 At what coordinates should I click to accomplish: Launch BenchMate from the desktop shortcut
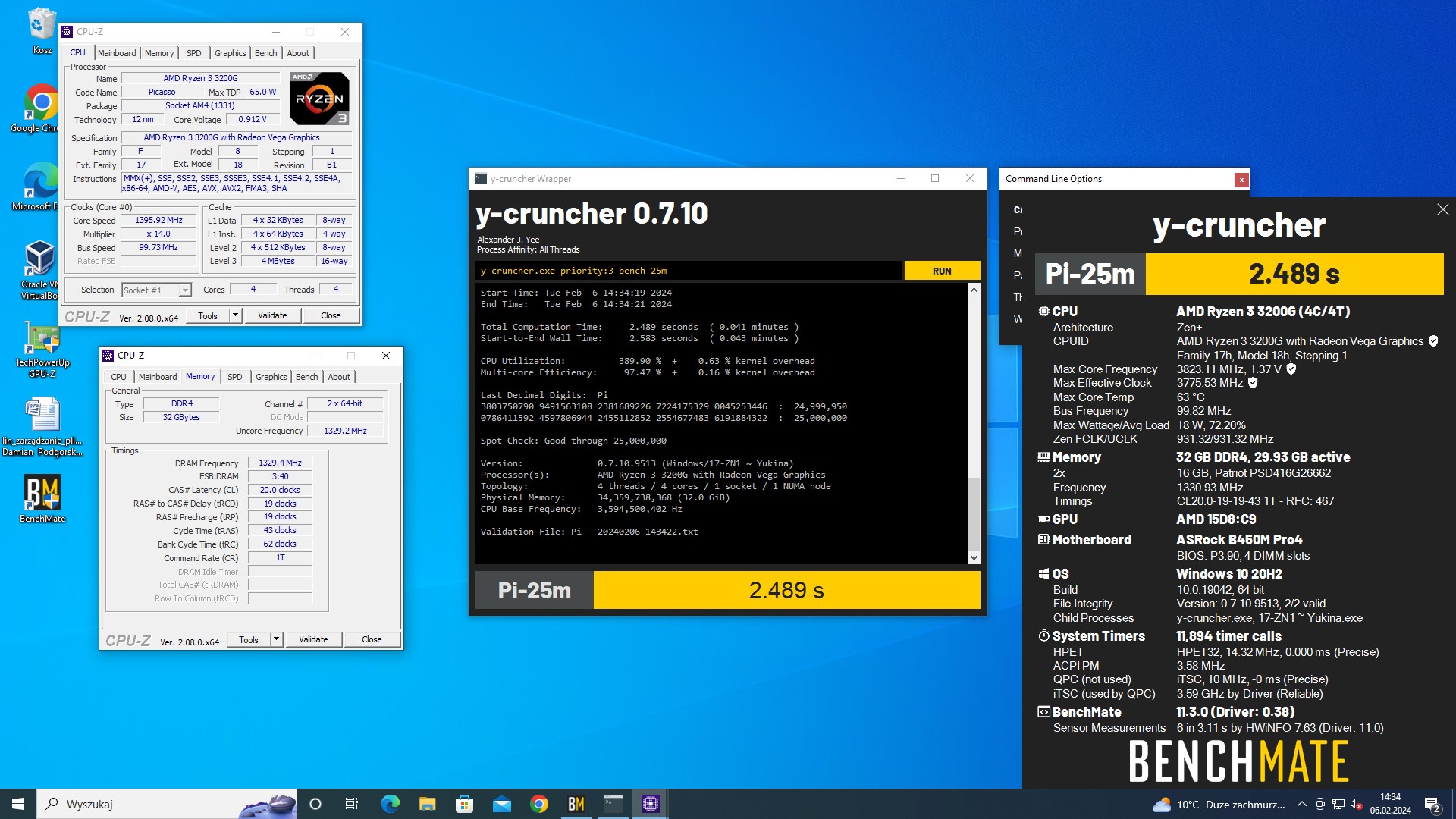tap(42, 499)
